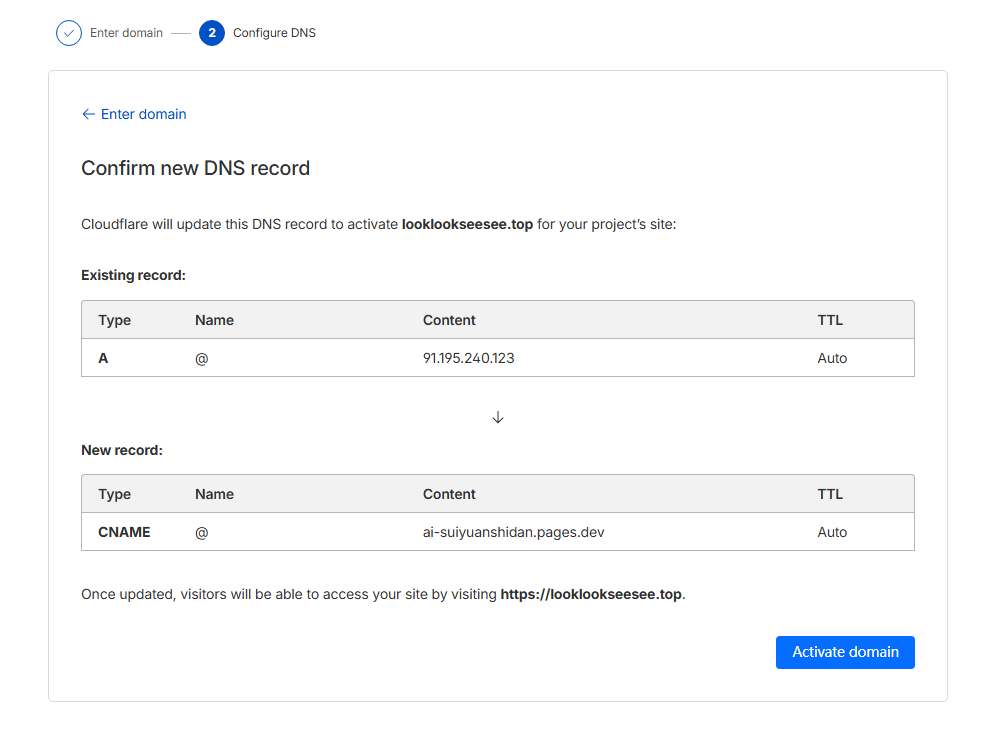
Task: Click the Auto TTL value in existing record
Action: pyautogui.click(x=832, y=358)
